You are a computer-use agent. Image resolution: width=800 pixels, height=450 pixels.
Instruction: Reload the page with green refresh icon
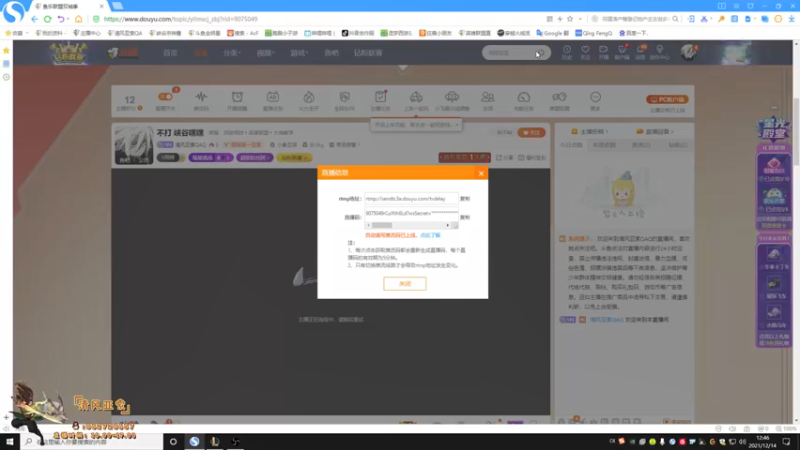[47, 19]
